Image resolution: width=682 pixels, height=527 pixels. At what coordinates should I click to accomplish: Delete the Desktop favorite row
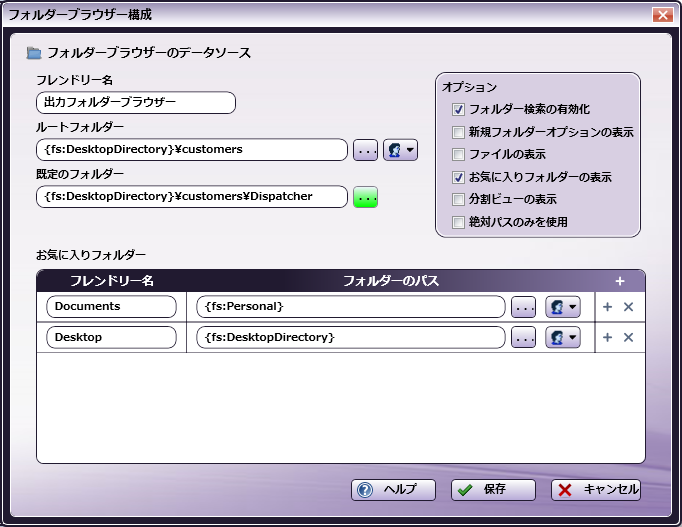click(x=628, y=337)
